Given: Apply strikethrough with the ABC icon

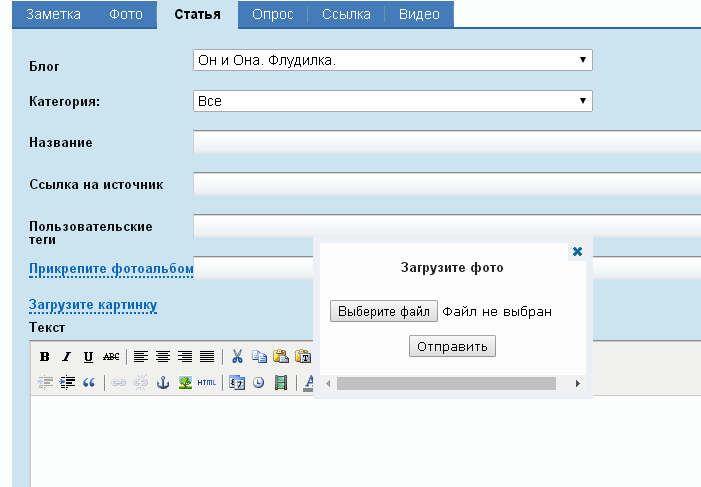Looking at the screenshot, I should [111, 356].
